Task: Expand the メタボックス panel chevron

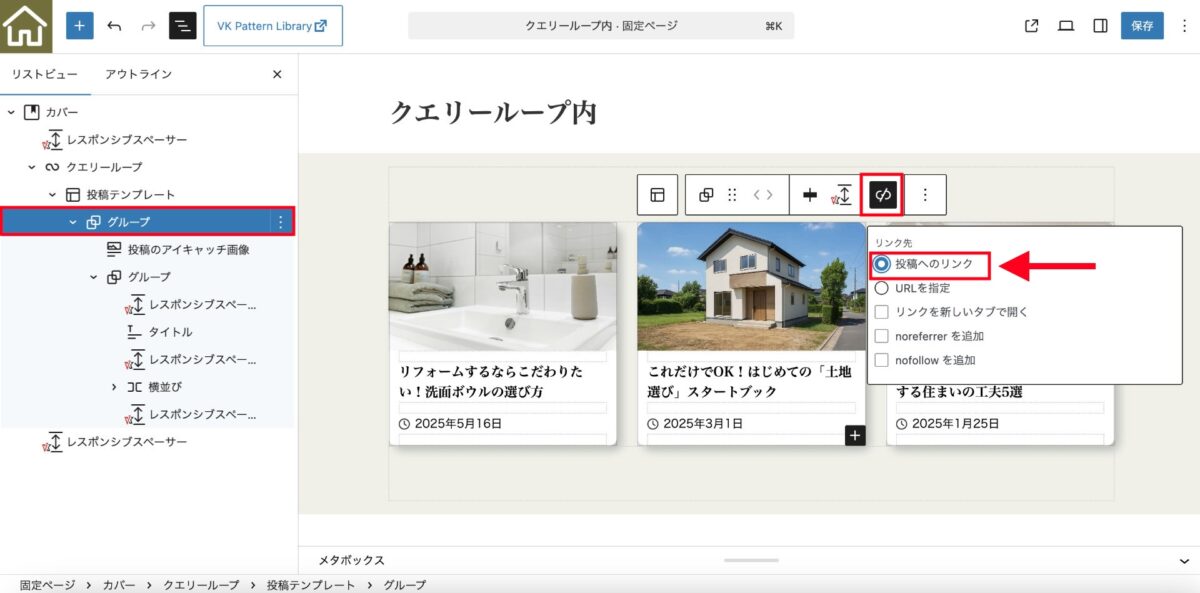Action: 1184,560
